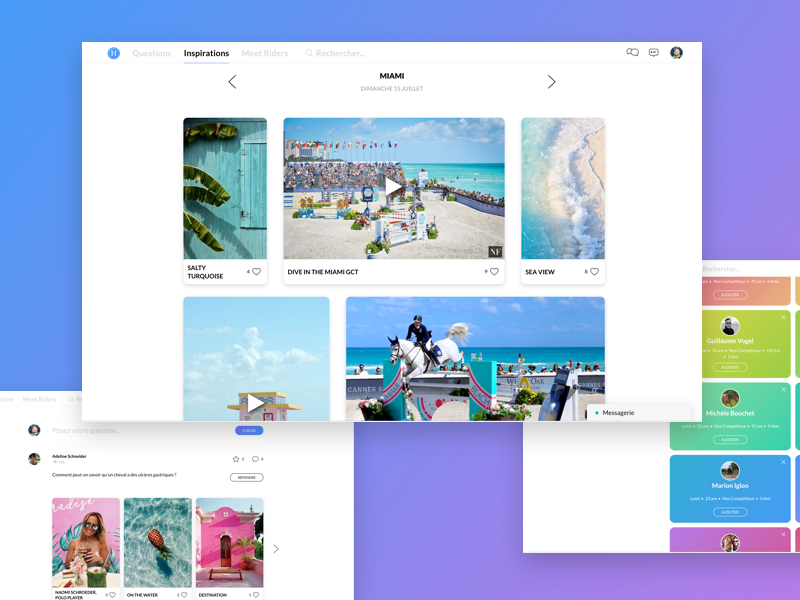Dismiss the purple rider card
Viewport: 800px width, 600px height.
click(783, 535)
